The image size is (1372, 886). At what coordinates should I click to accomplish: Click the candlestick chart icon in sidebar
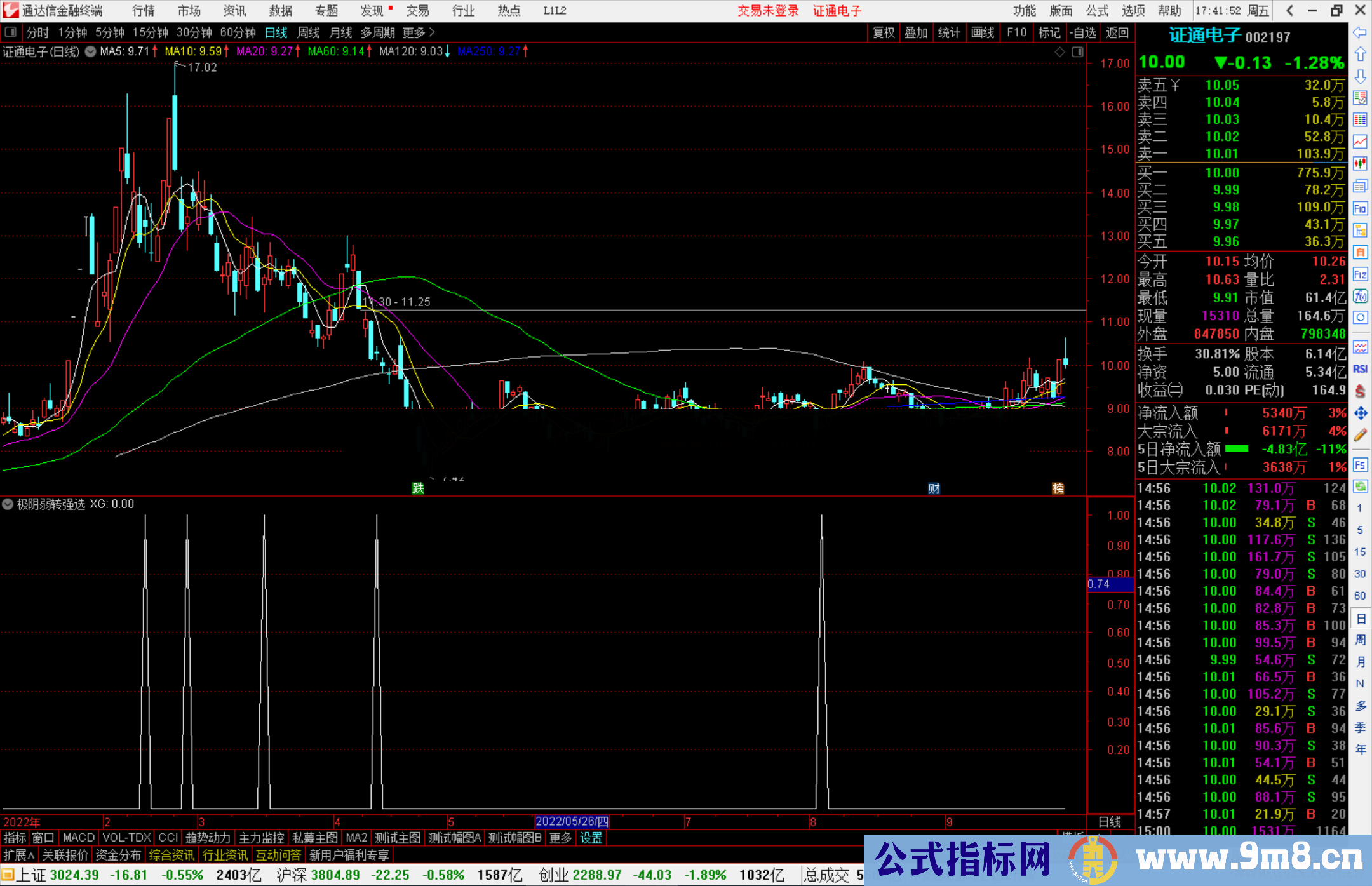1360,164
